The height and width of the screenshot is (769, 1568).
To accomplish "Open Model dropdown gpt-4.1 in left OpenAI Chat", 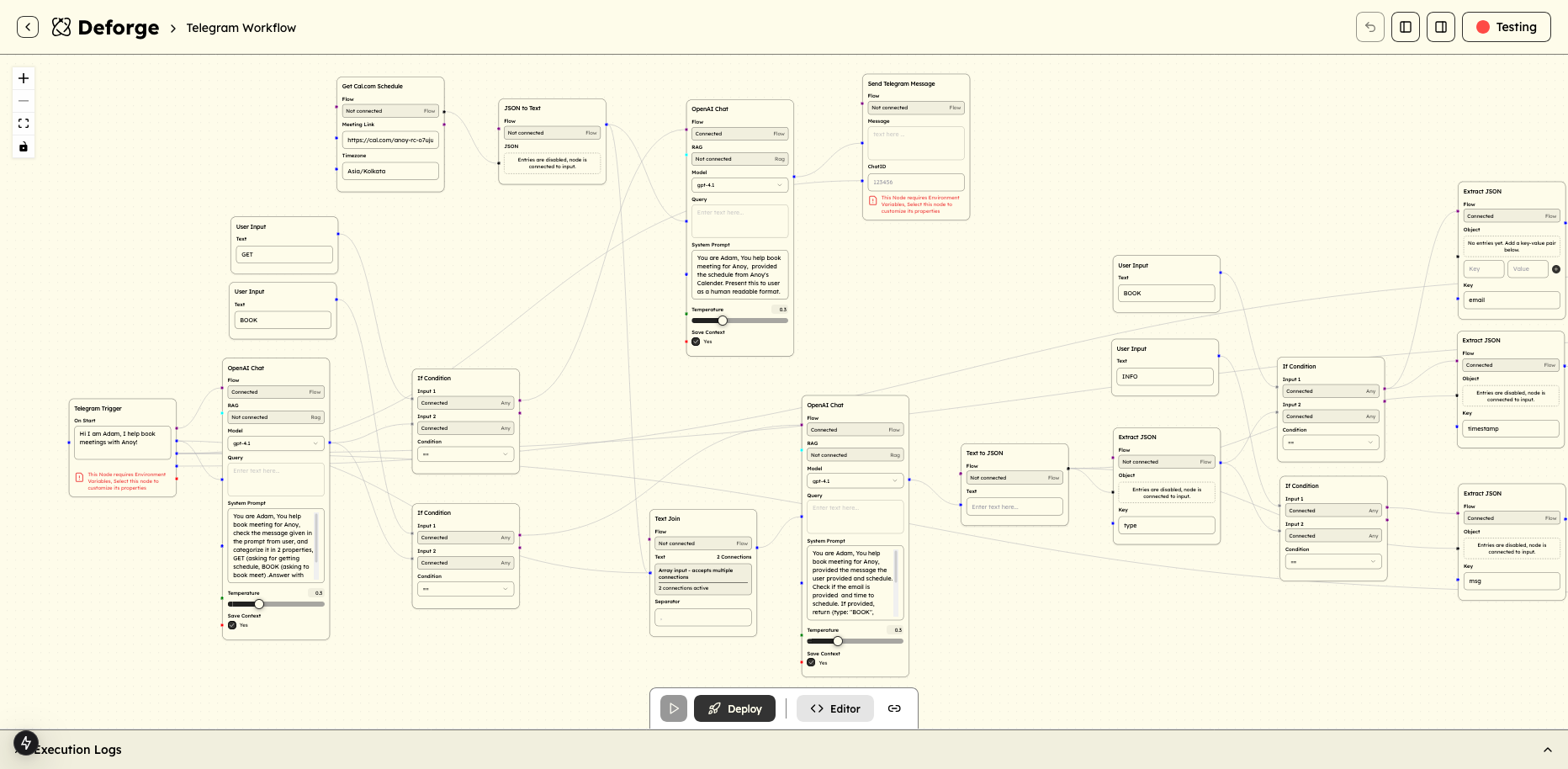I will (x=276, y=443).
